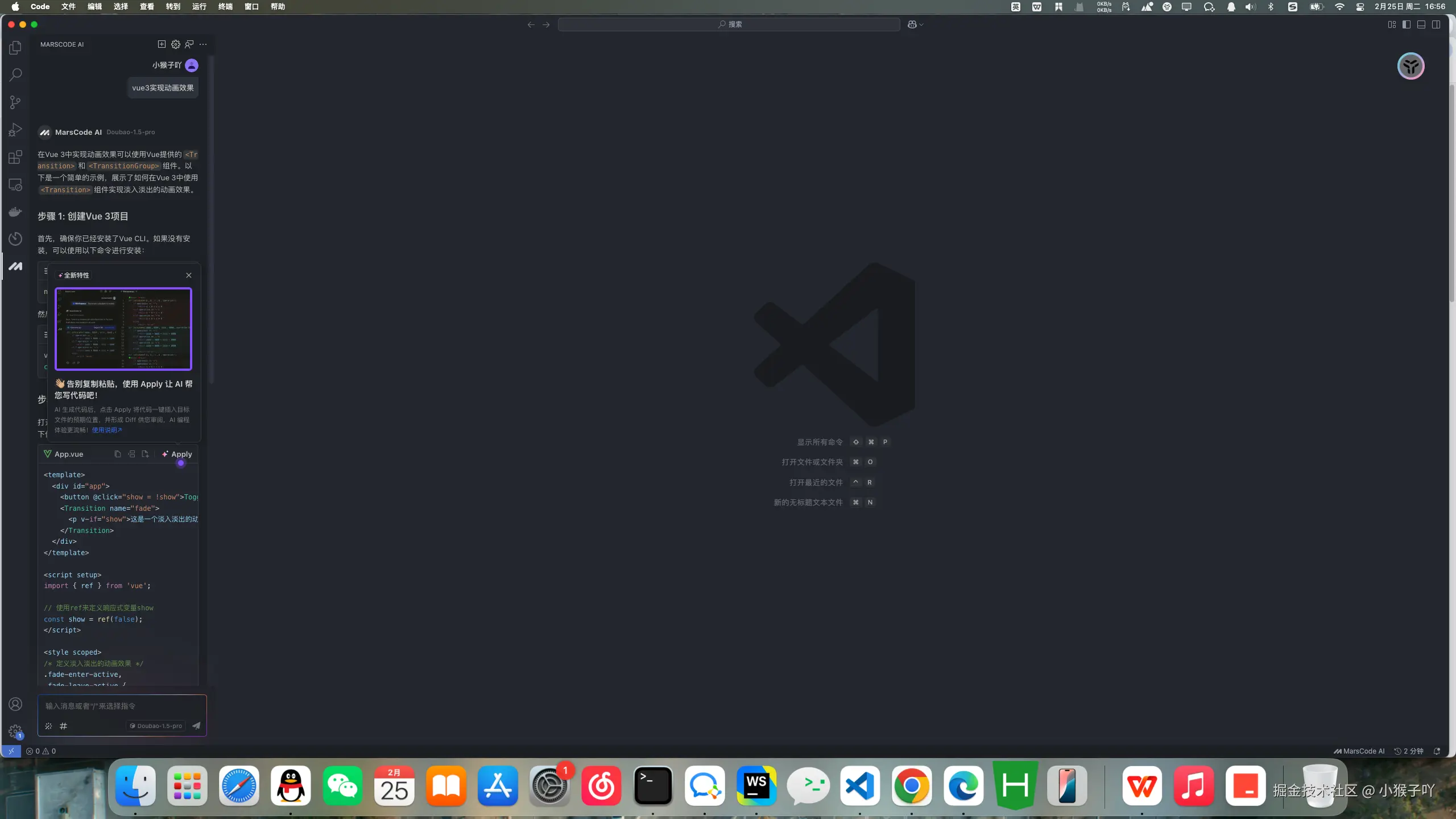Open the Doubao-1.5-pro model selector

(x=156, y=726)
